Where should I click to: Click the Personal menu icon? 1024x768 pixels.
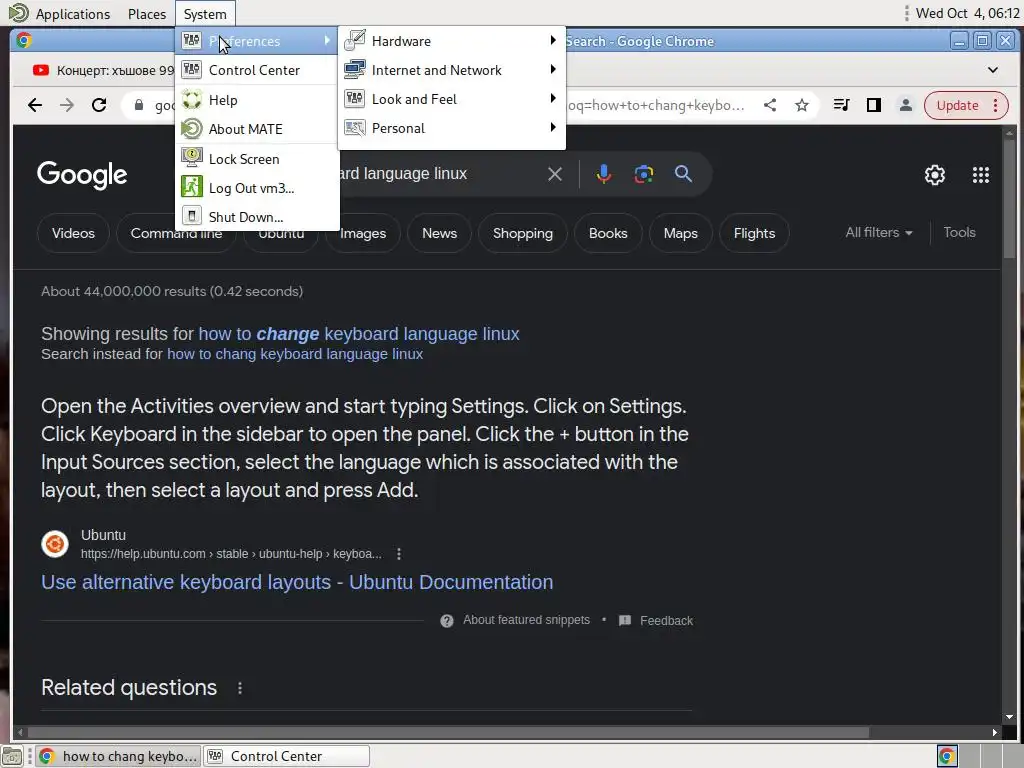point(355,128)
